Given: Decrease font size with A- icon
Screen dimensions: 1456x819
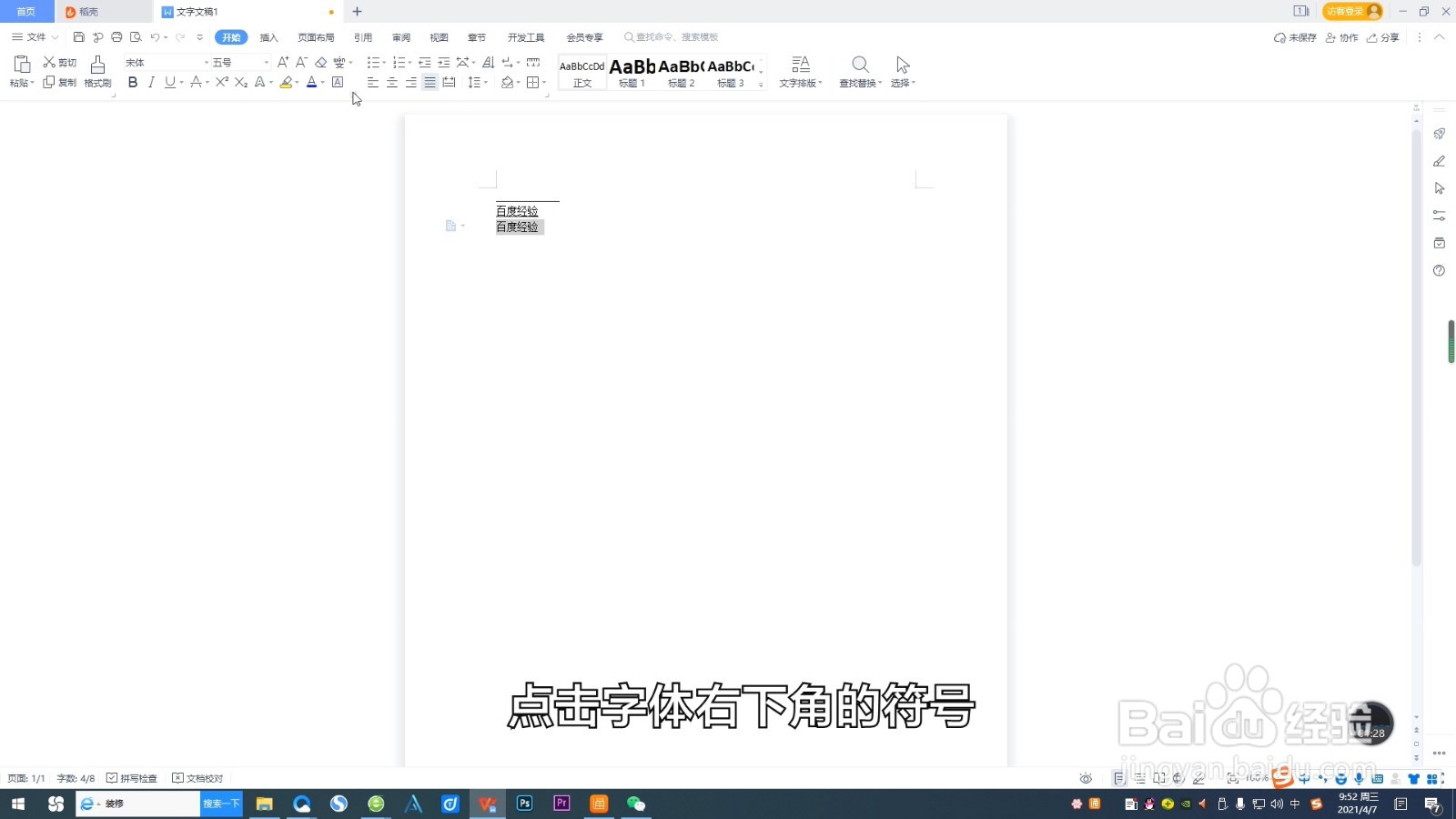Looking at the screenshot, I should pos(301,62).
